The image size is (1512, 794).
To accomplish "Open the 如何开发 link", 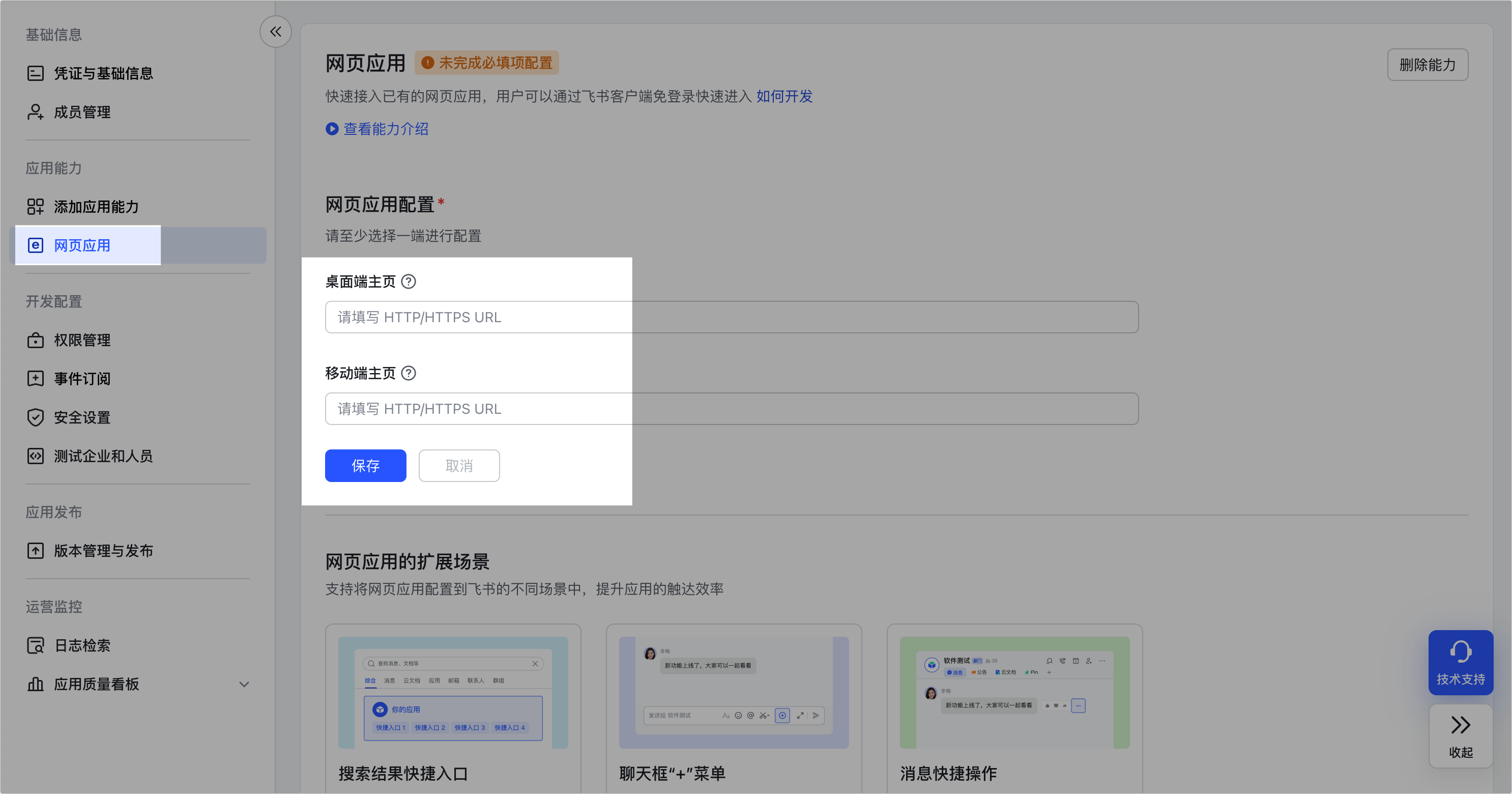I will pos(784,96).
